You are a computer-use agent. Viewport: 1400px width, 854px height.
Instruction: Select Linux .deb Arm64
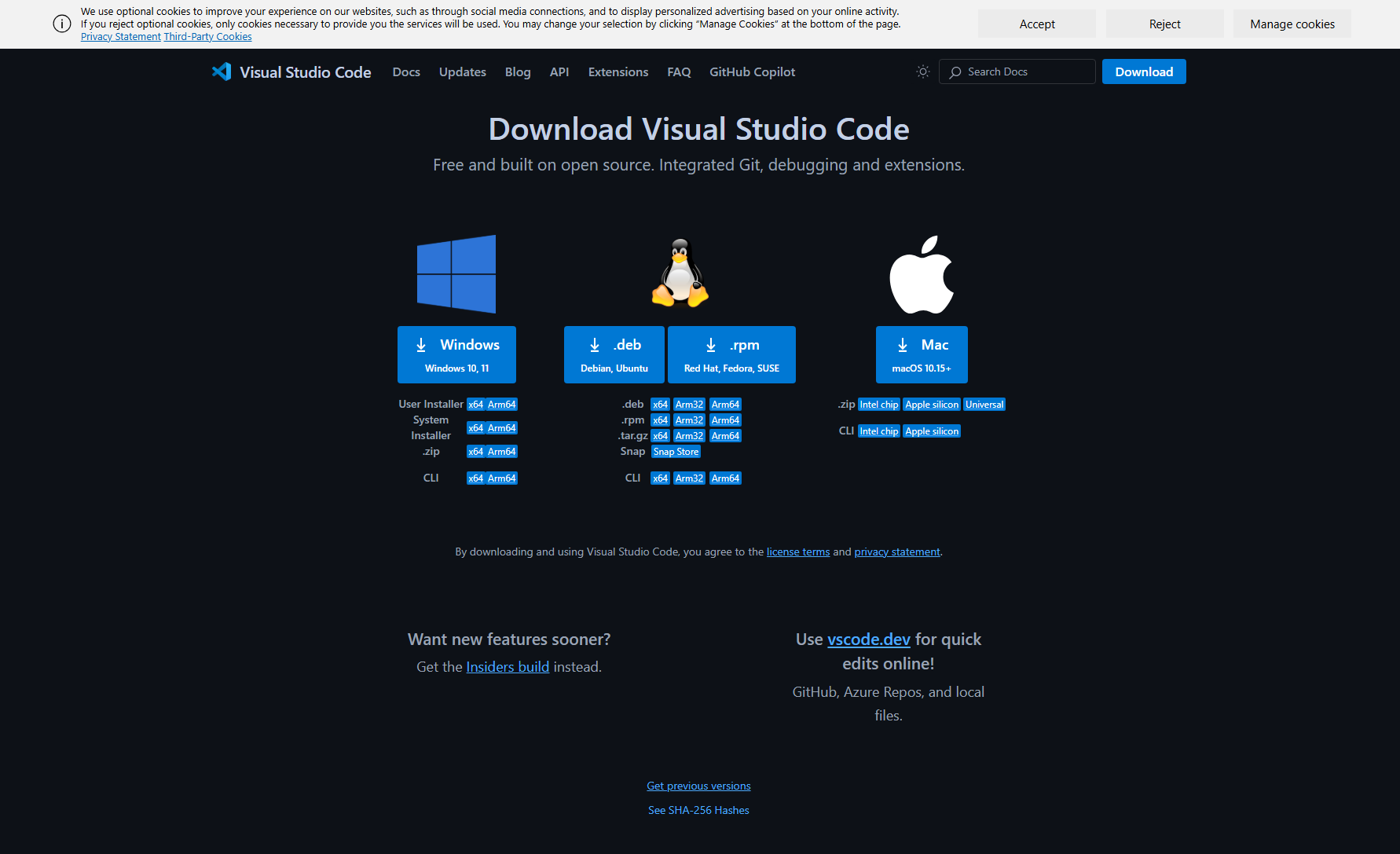(x=725, y=405)
